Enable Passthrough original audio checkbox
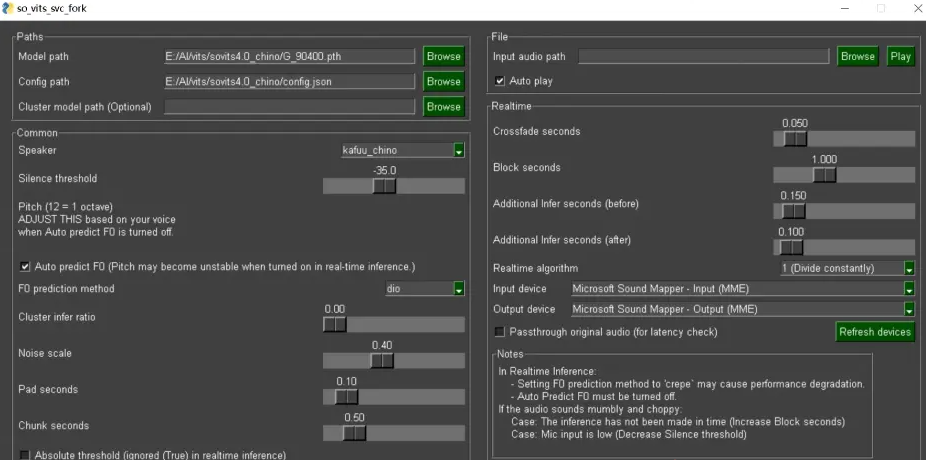This screenshot has height=460, width=926. coord(500,332)
